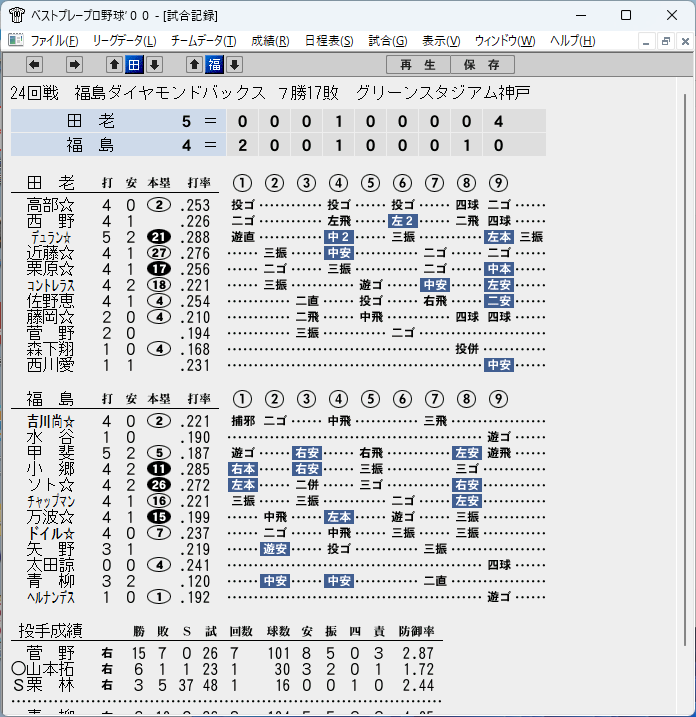Click デュラン's home run count 21 badge

[x=159, y=237]
